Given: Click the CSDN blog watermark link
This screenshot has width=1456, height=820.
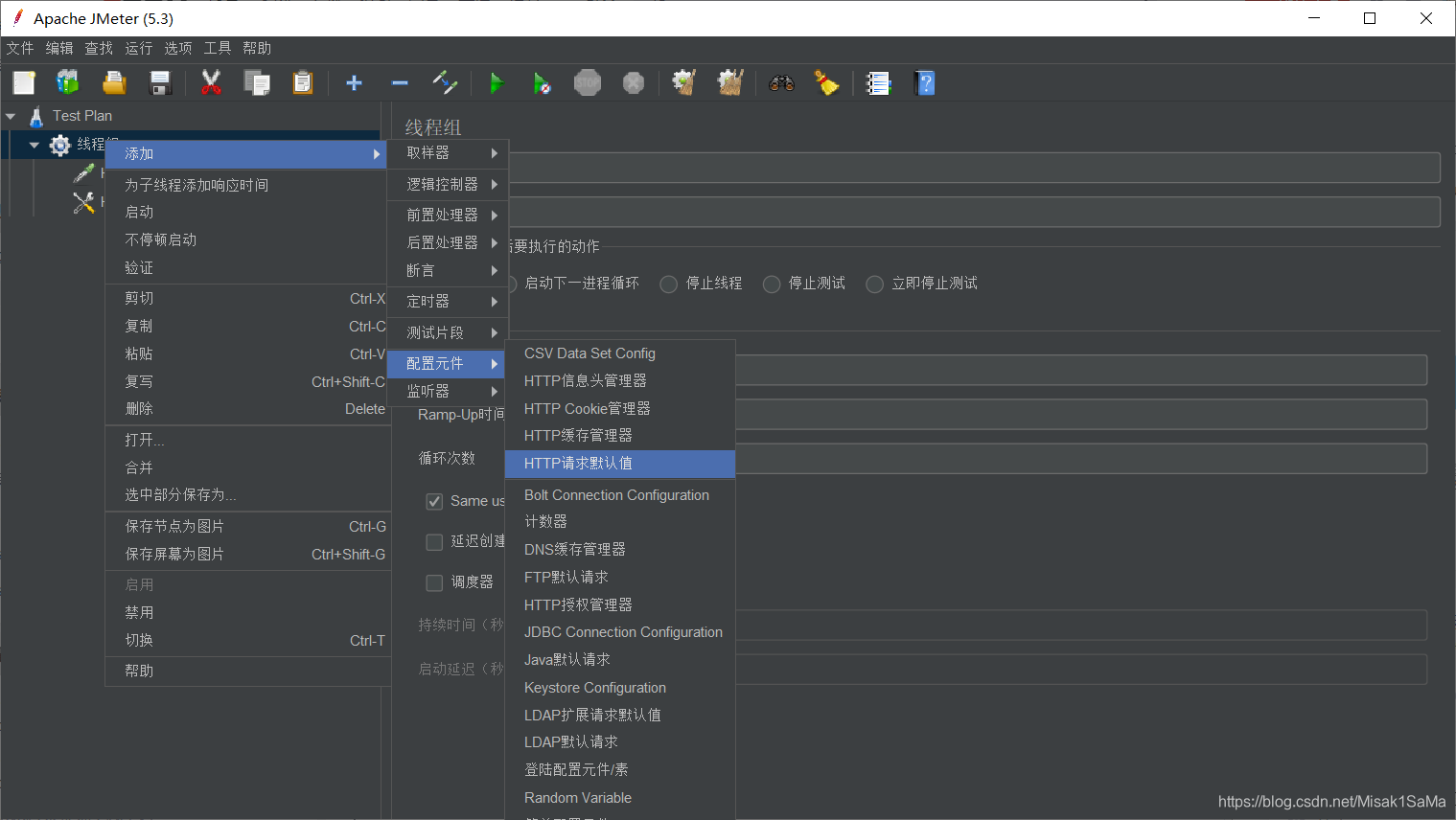Looking at the screenshot, I should [1333, 801].
